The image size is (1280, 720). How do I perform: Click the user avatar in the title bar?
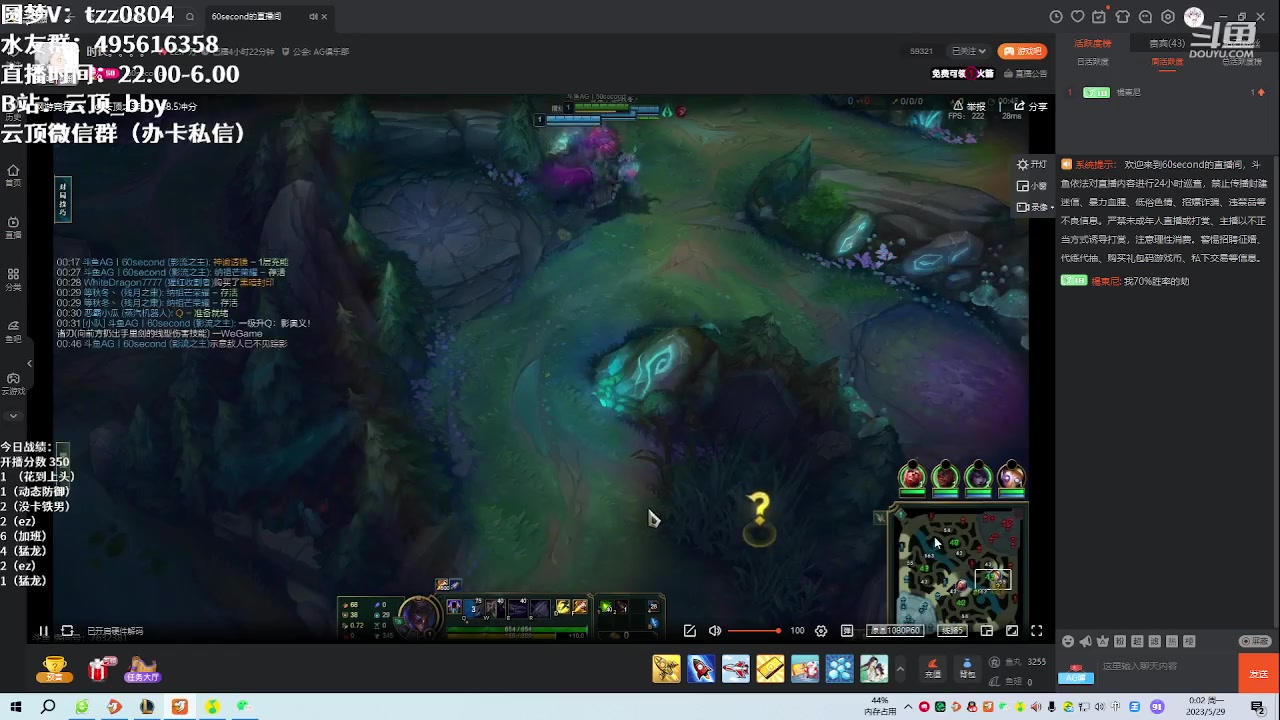tap(1193, 17)
